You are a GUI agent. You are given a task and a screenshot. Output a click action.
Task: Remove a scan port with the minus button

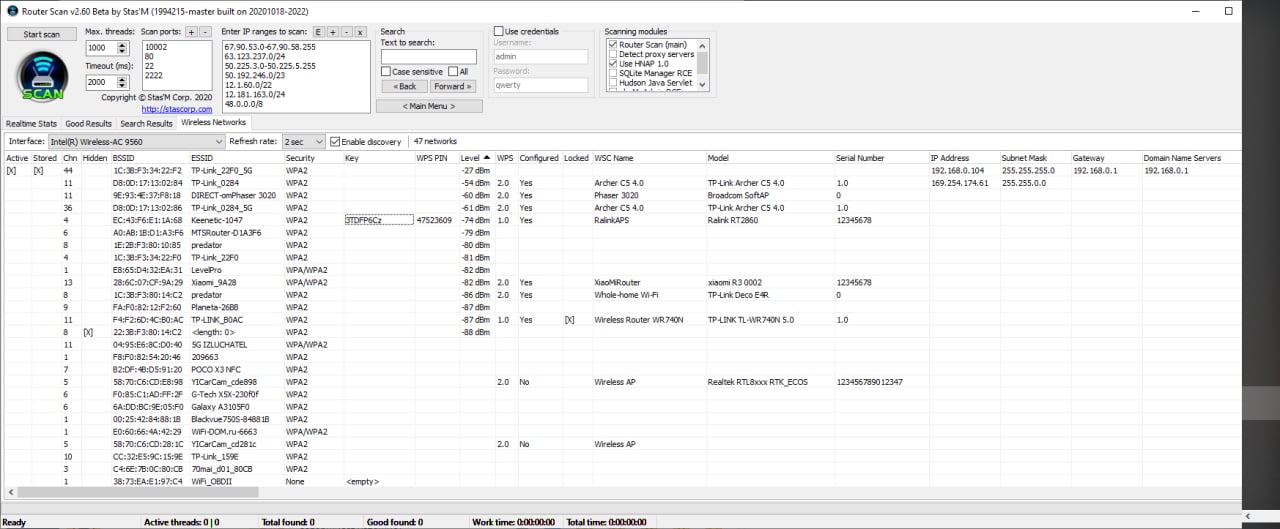(206, 32)
